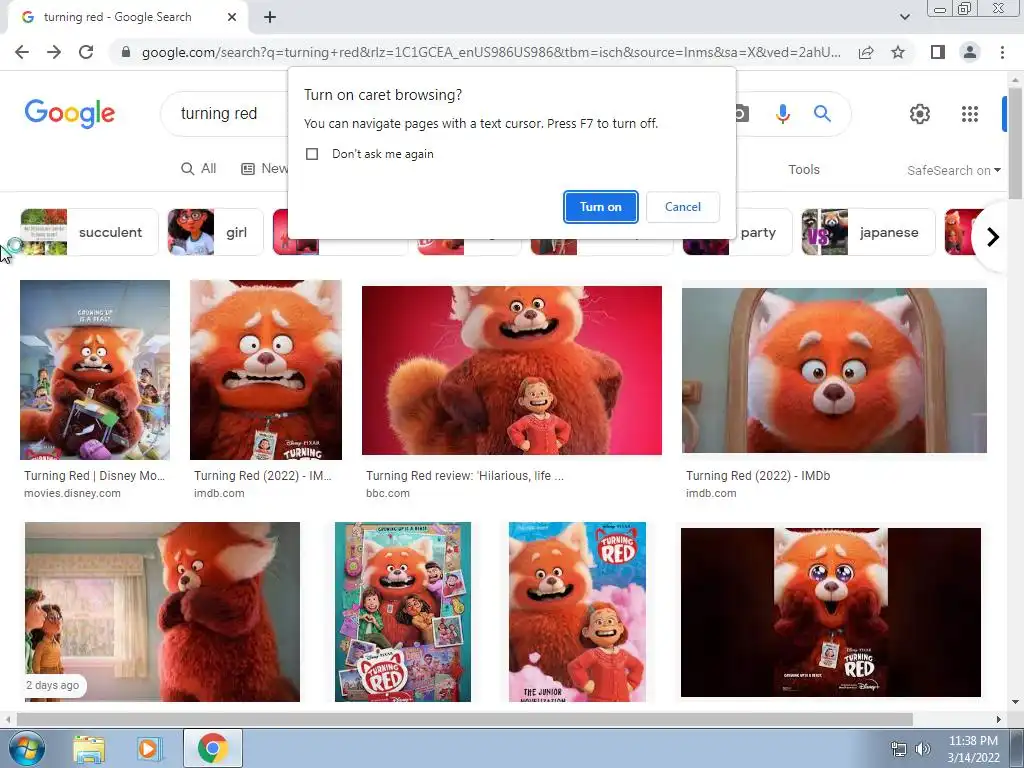Open Google quick settings gear
The image size is (1024, 768).
tap(920, 114)
